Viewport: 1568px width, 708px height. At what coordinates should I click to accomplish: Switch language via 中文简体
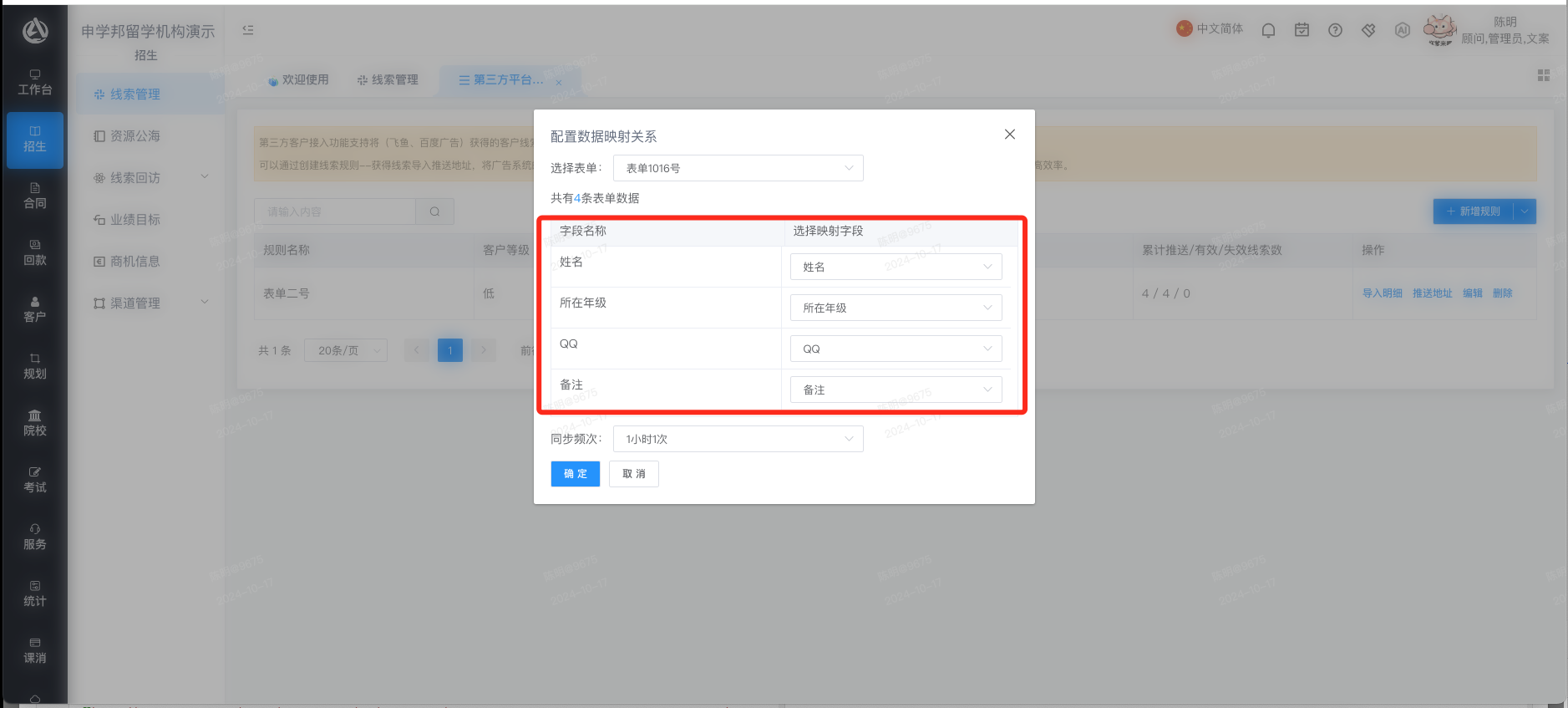(x=1210, y=29)
